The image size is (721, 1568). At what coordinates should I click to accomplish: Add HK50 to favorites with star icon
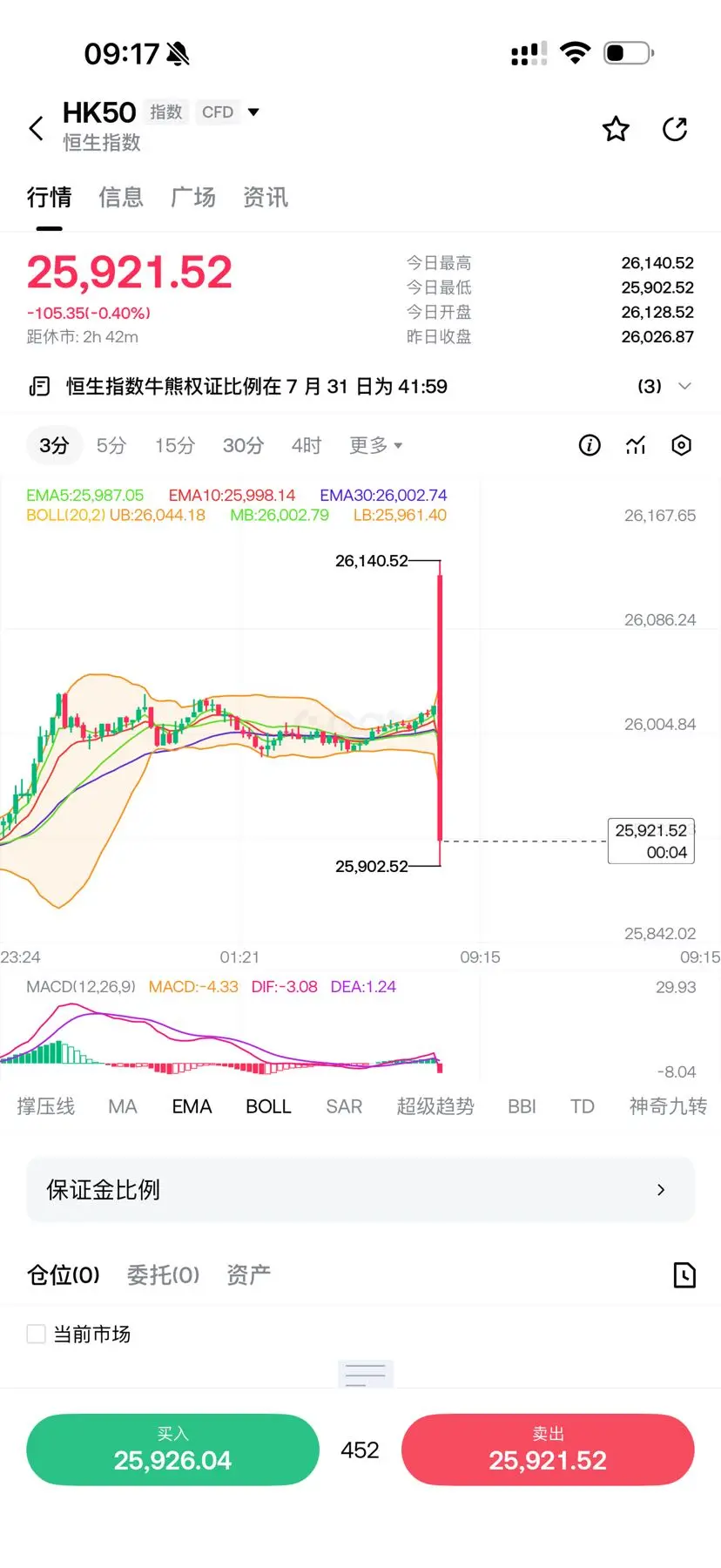tap(616, 129)
